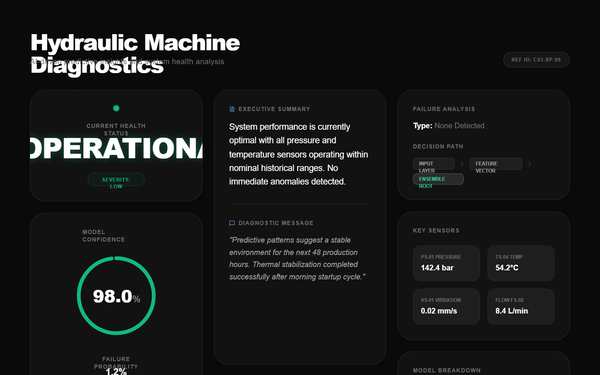
Task: Click the Executive Summary heading
Action: [x=274, y=109]
